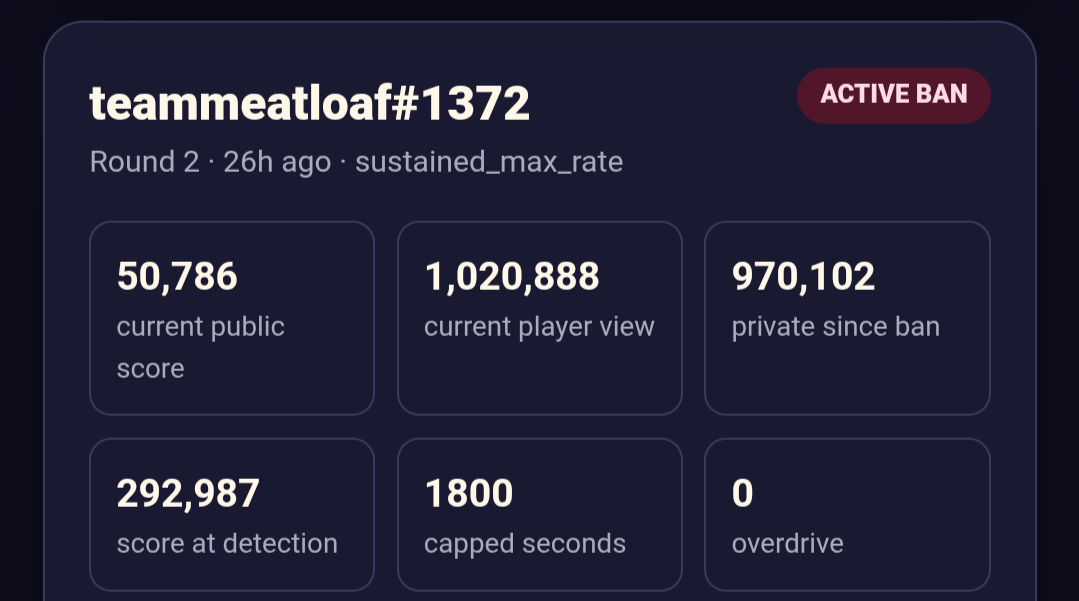This screenshot has width=1079, height=601.
Task: Click the 0 overdrive value
Action: click(743, 494)
